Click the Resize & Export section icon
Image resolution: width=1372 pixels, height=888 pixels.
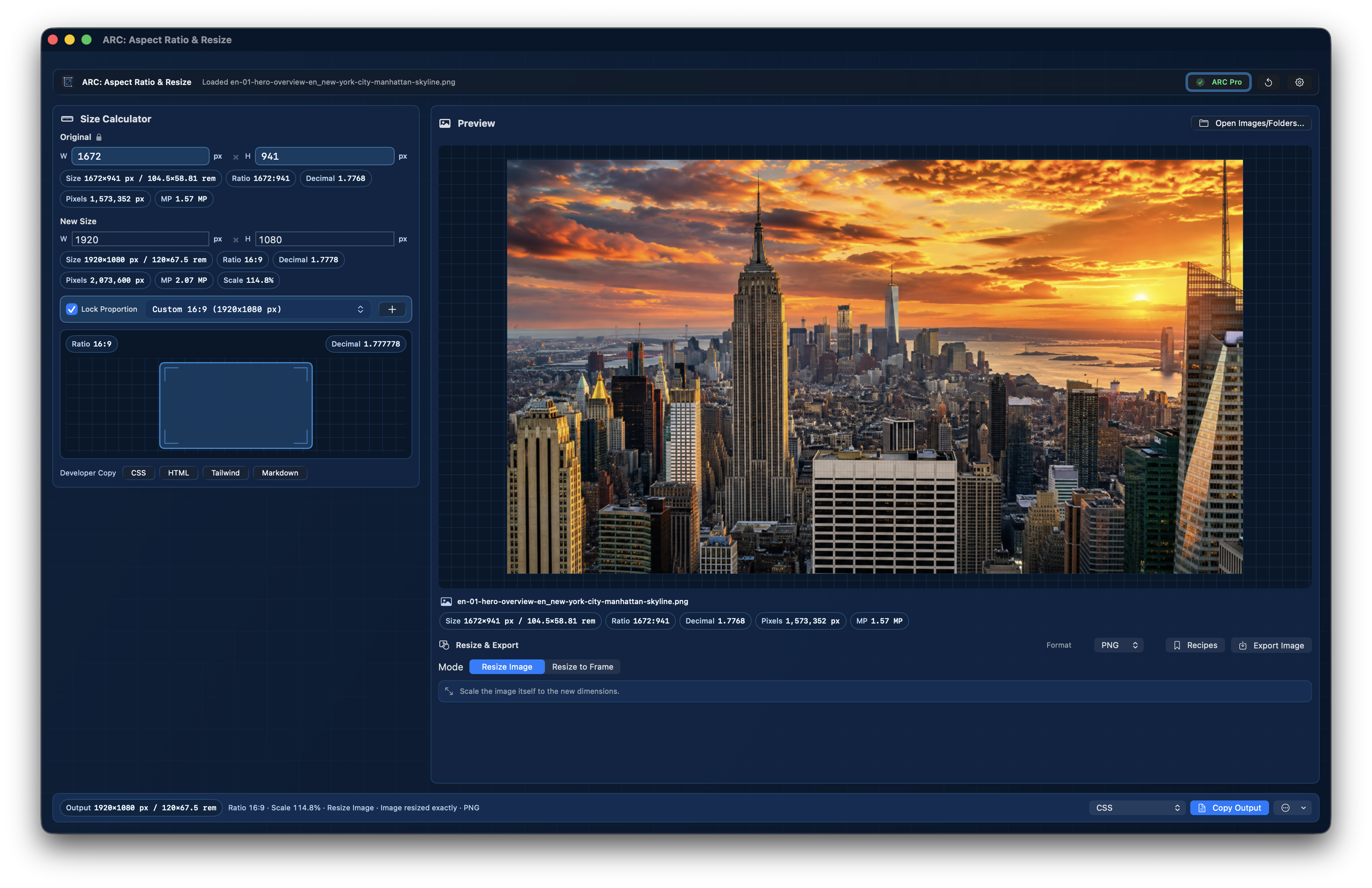pos(444,645)
